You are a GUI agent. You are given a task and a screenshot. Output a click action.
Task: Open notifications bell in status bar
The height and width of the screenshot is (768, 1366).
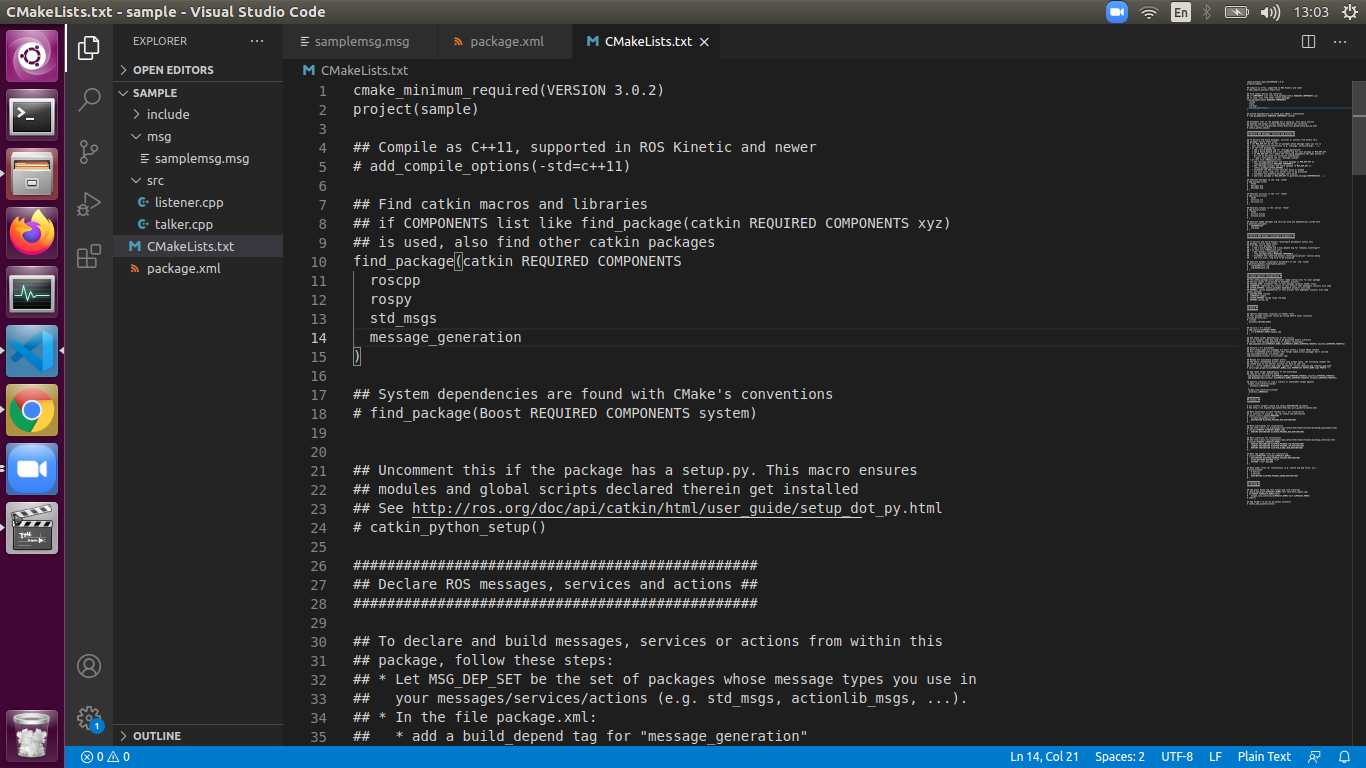click(1346, 757)
